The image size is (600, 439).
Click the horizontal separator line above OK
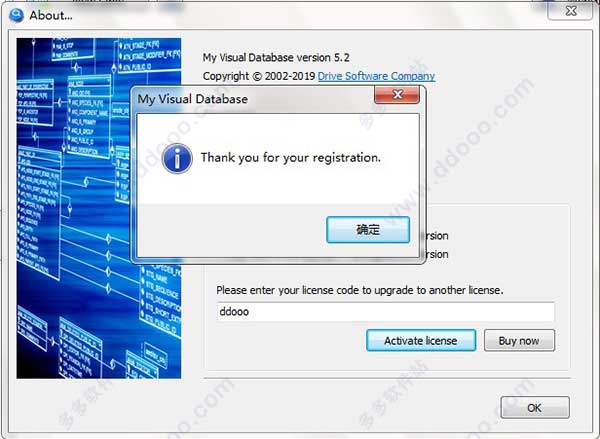click(387, 379)
